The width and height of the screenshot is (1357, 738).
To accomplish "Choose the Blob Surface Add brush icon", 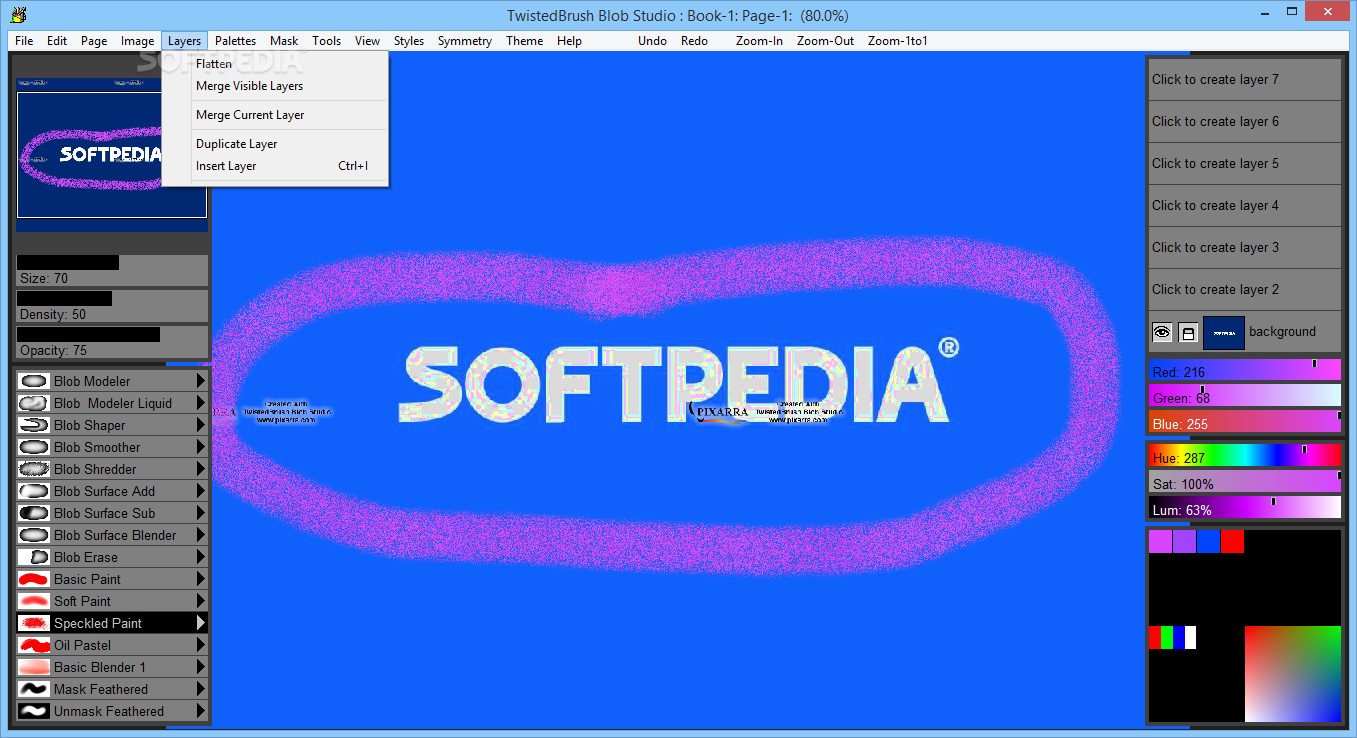I will pyautogui.click(x=34, y=491).
